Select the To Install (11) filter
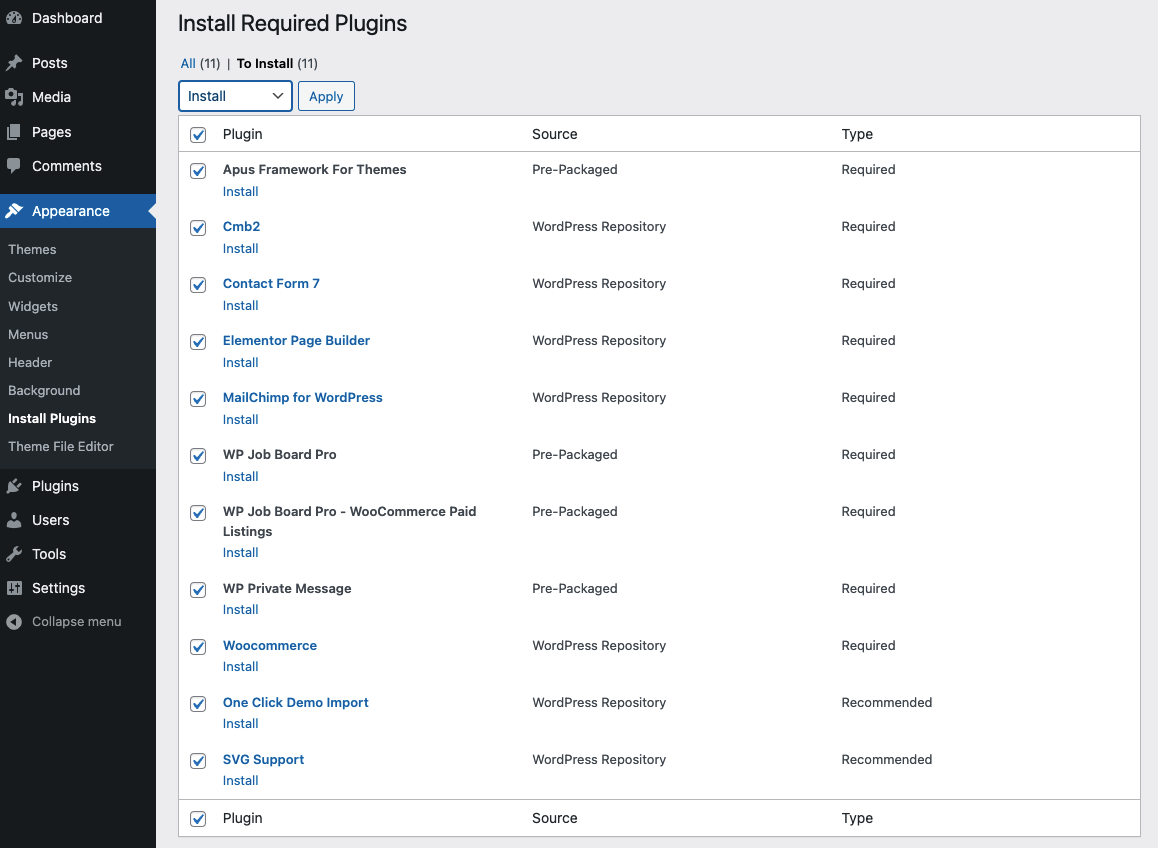This screenshot has width=1158, height=848. [277, 64]
